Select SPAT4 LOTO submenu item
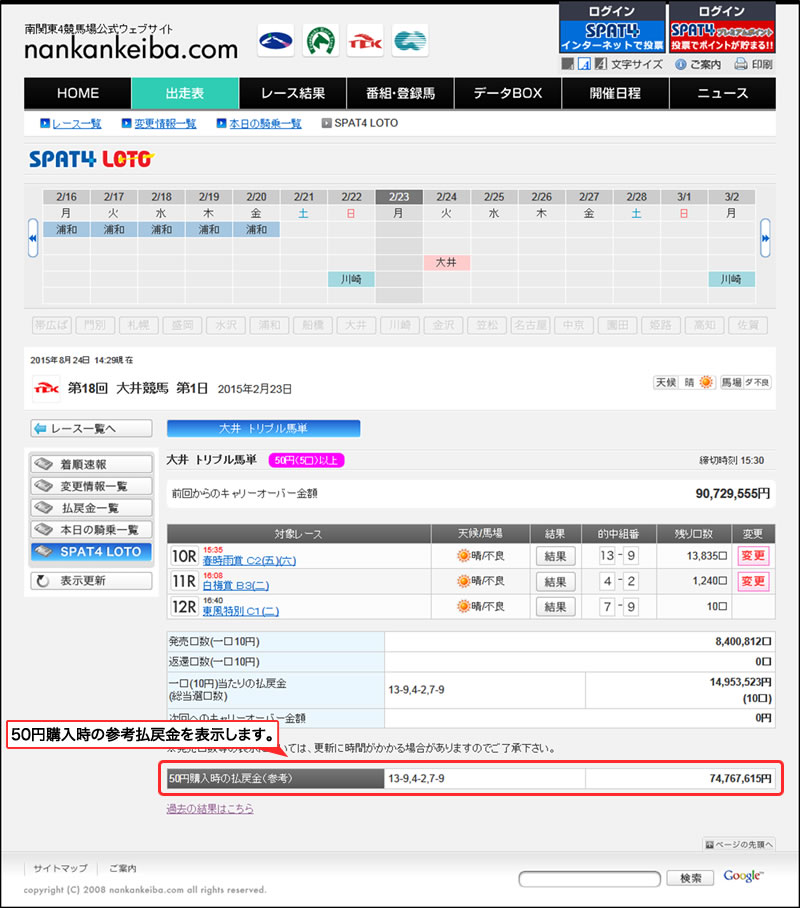 pos(366,123)
